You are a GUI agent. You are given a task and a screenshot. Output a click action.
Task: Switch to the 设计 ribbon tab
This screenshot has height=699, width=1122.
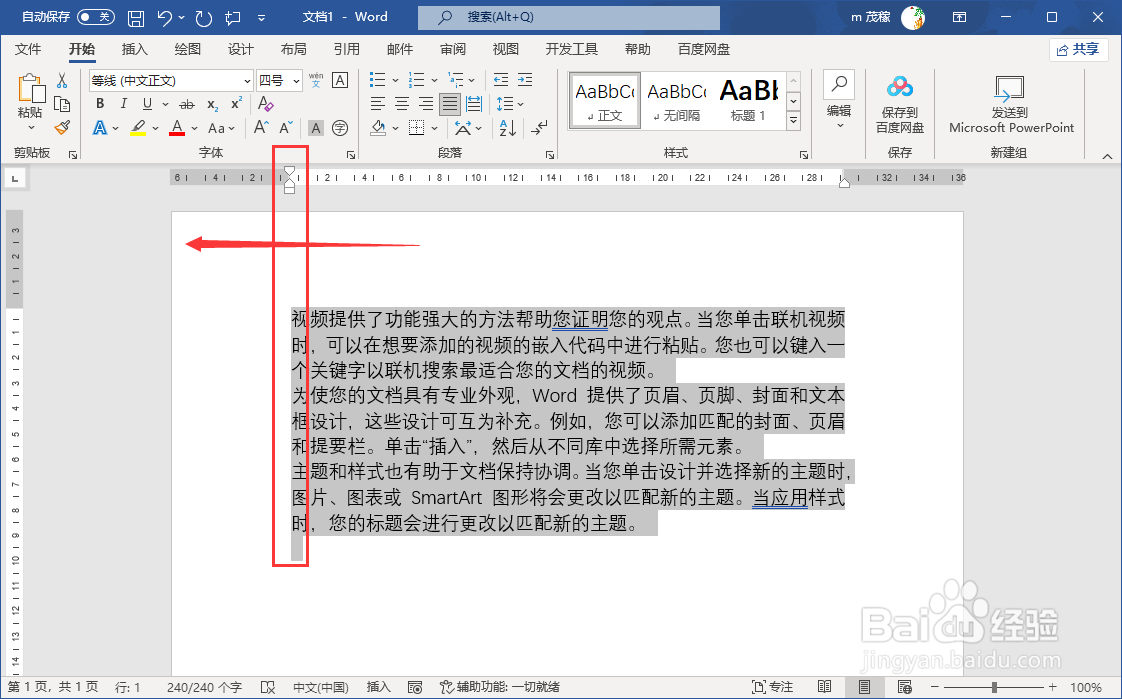click(240, 49)
